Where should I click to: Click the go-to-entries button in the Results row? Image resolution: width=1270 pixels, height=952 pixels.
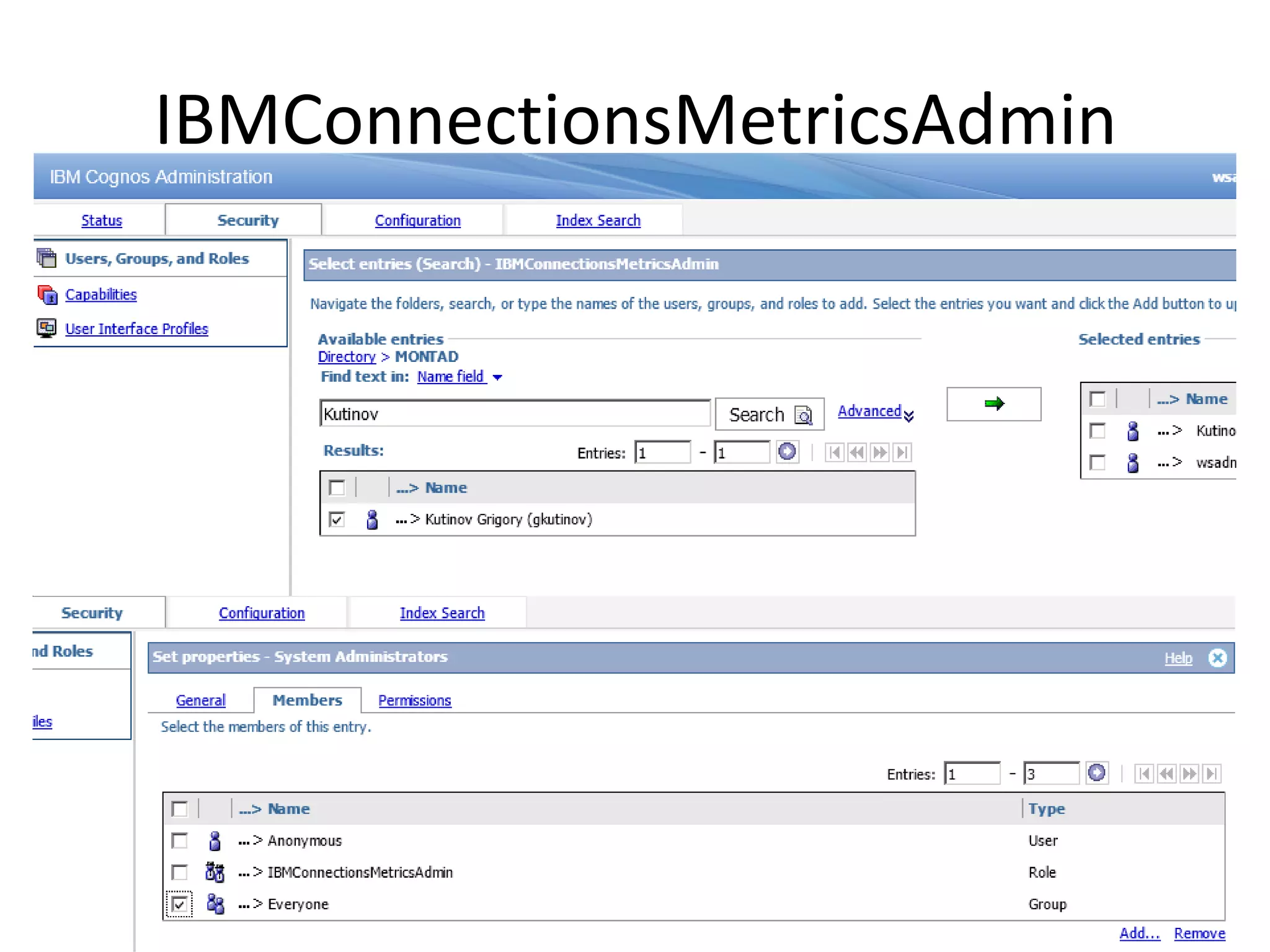pyautogui.click(x=788, y=452)
